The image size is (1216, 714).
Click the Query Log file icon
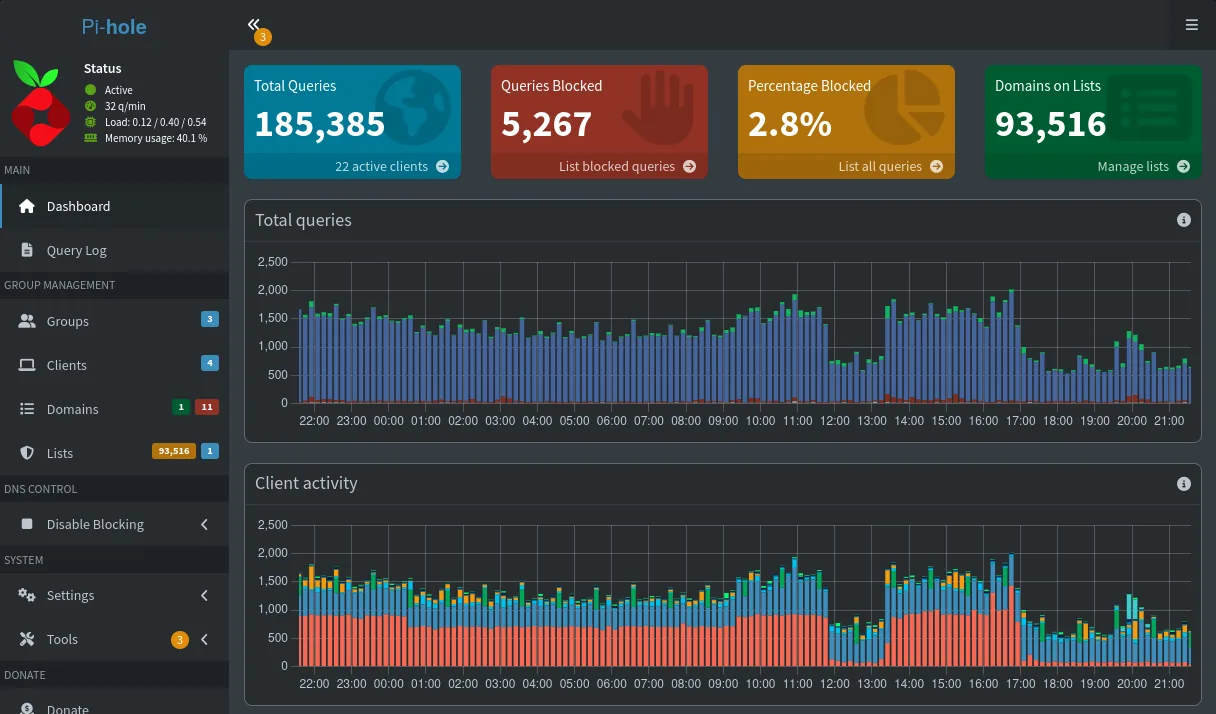(x=27, y=250)
